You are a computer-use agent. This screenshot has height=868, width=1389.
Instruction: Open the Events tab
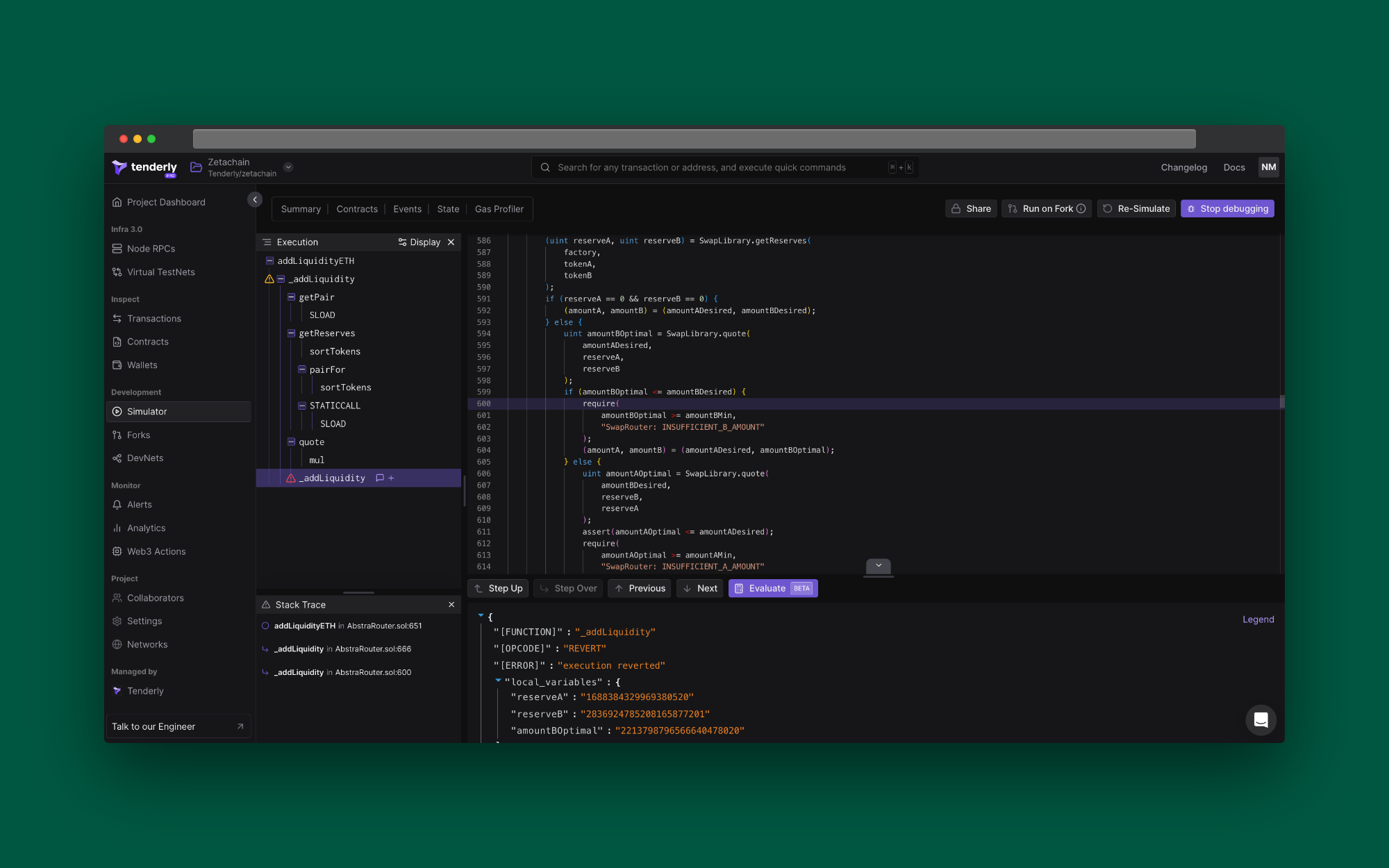(407, 209)
